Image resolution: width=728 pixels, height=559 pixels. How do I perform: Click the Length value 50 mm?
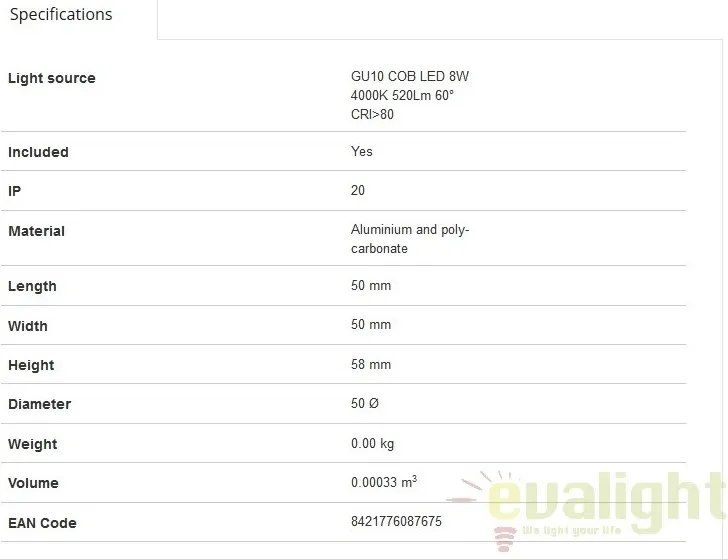370,285
